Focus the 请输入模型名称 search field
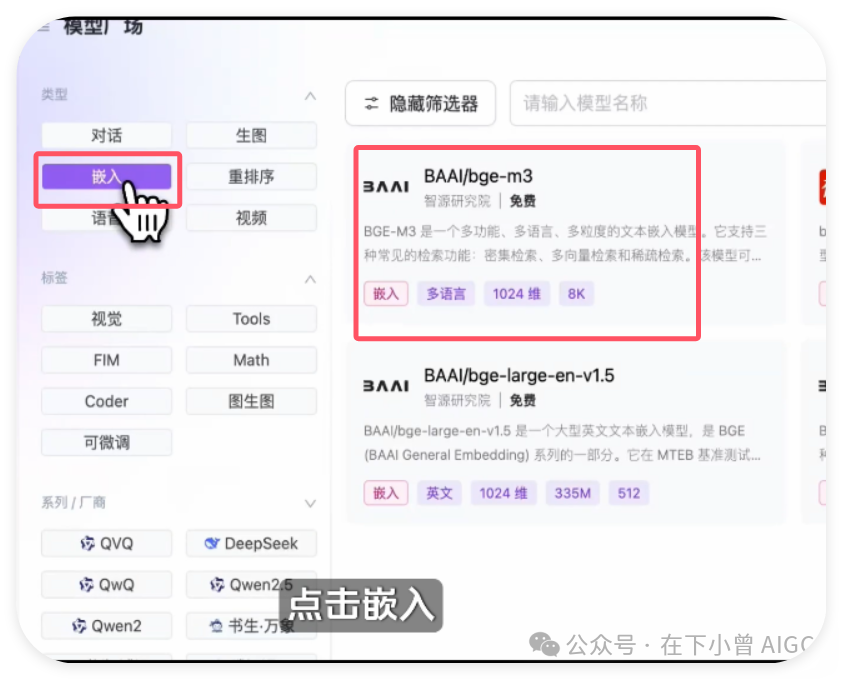This screenshot has height=679, width=842. tap(667, 103)
